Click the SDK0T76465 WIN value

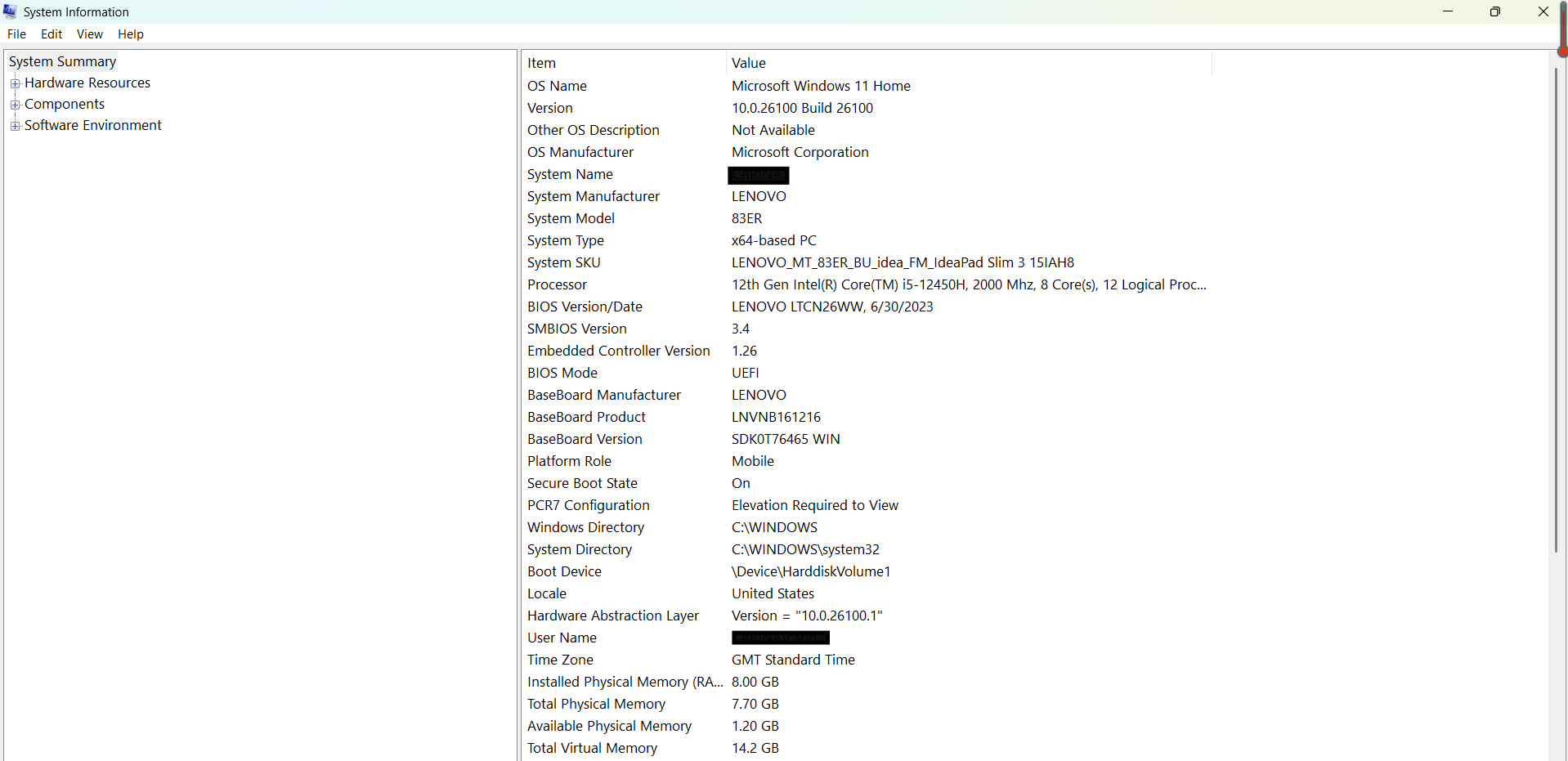(786, 439)
